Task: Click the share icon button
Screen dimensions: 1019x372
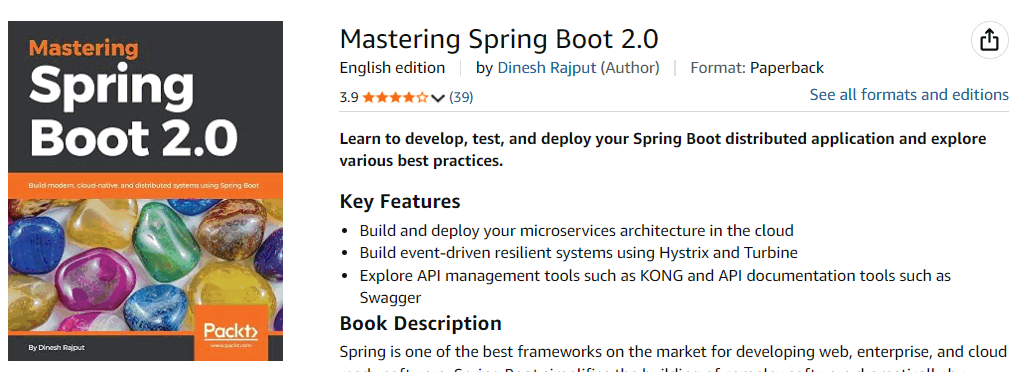Action: 989,40
